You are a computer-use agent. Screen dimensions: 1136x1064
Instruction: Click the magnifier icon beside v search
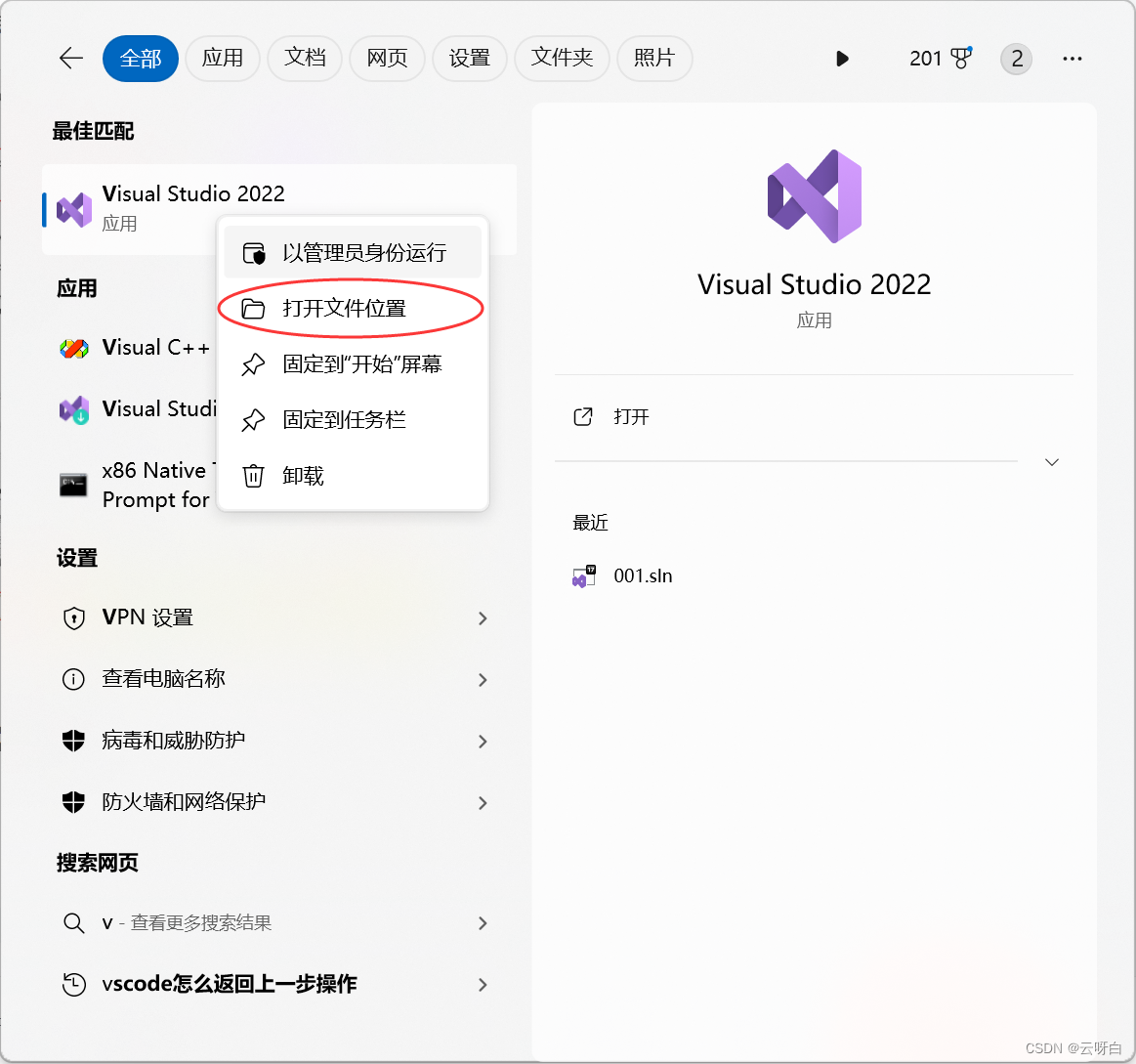[74, 923]
